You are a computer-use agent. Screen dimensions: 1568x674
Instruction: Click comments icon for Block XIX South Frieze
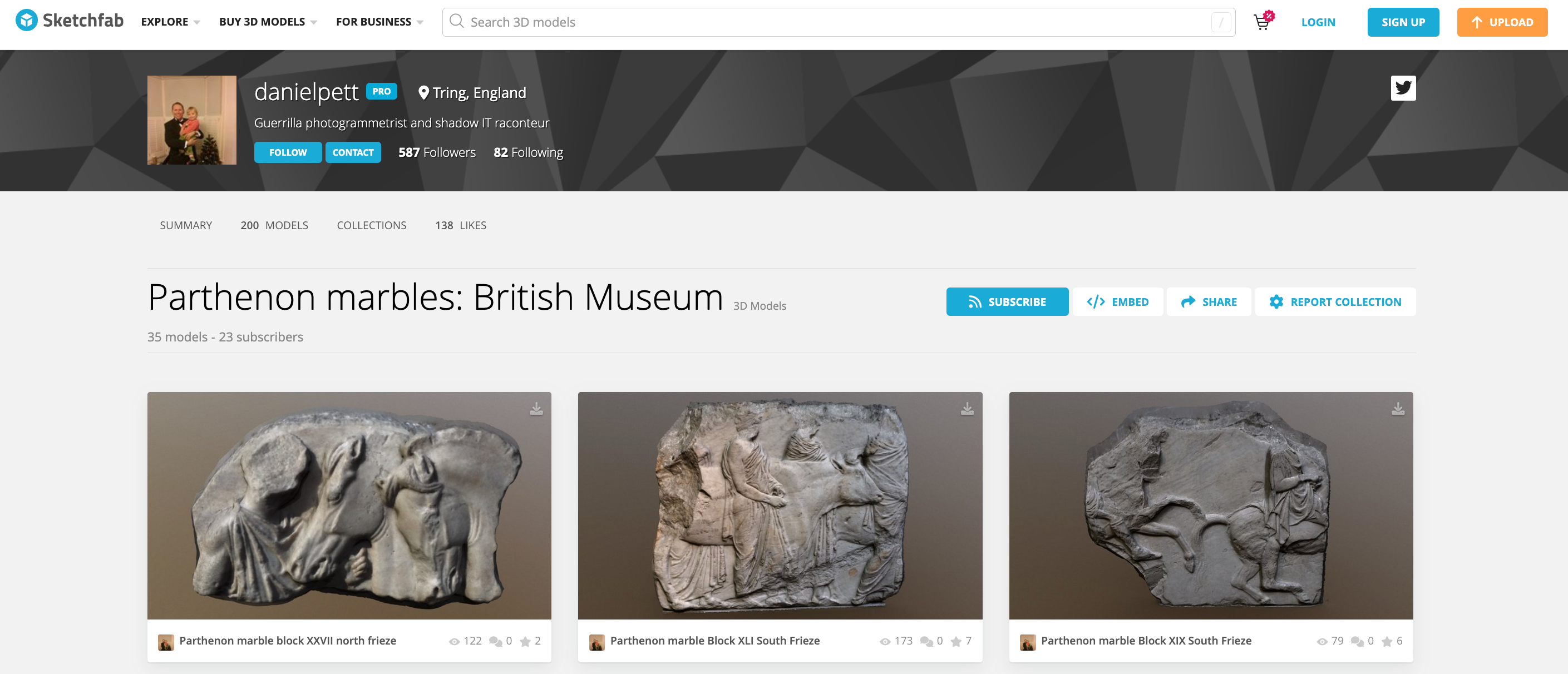coord(1357,642)
